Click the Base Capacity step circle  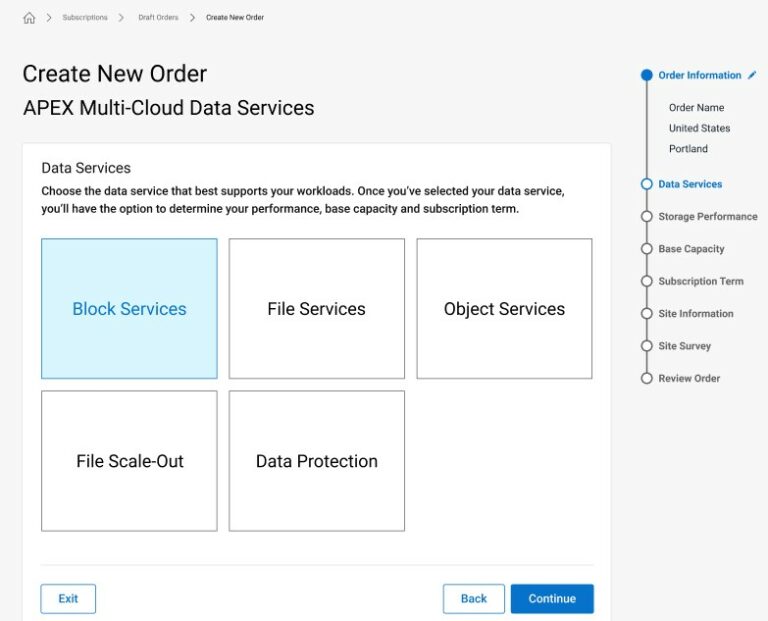click(x=647, y=249)
